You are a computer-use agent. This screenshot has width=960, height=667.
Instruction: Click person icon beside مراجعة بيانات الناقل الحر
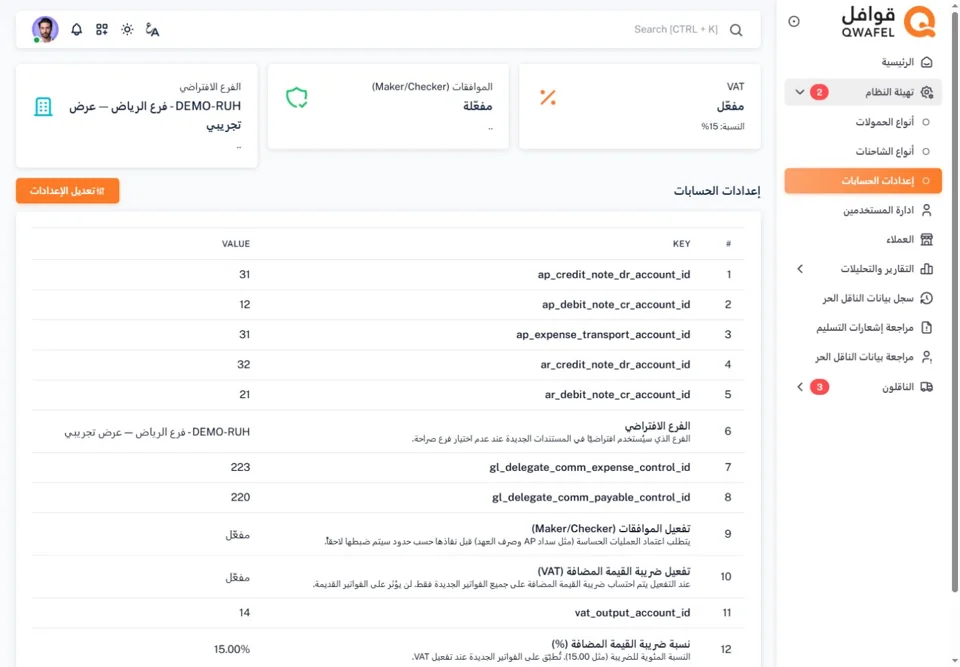(x=926, y=356)
